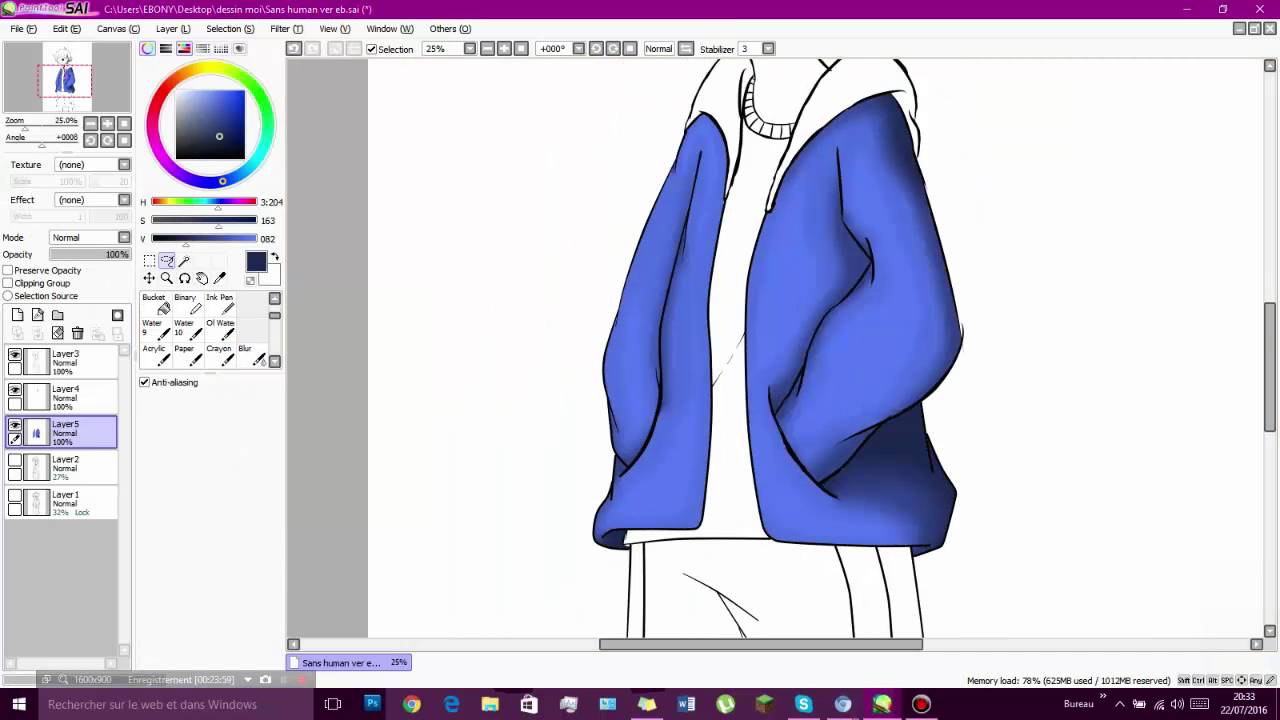Uncheck Anti-aliasing option
Image resolution: width=1280 pixels, height=720 pixels.
[145, 382]
